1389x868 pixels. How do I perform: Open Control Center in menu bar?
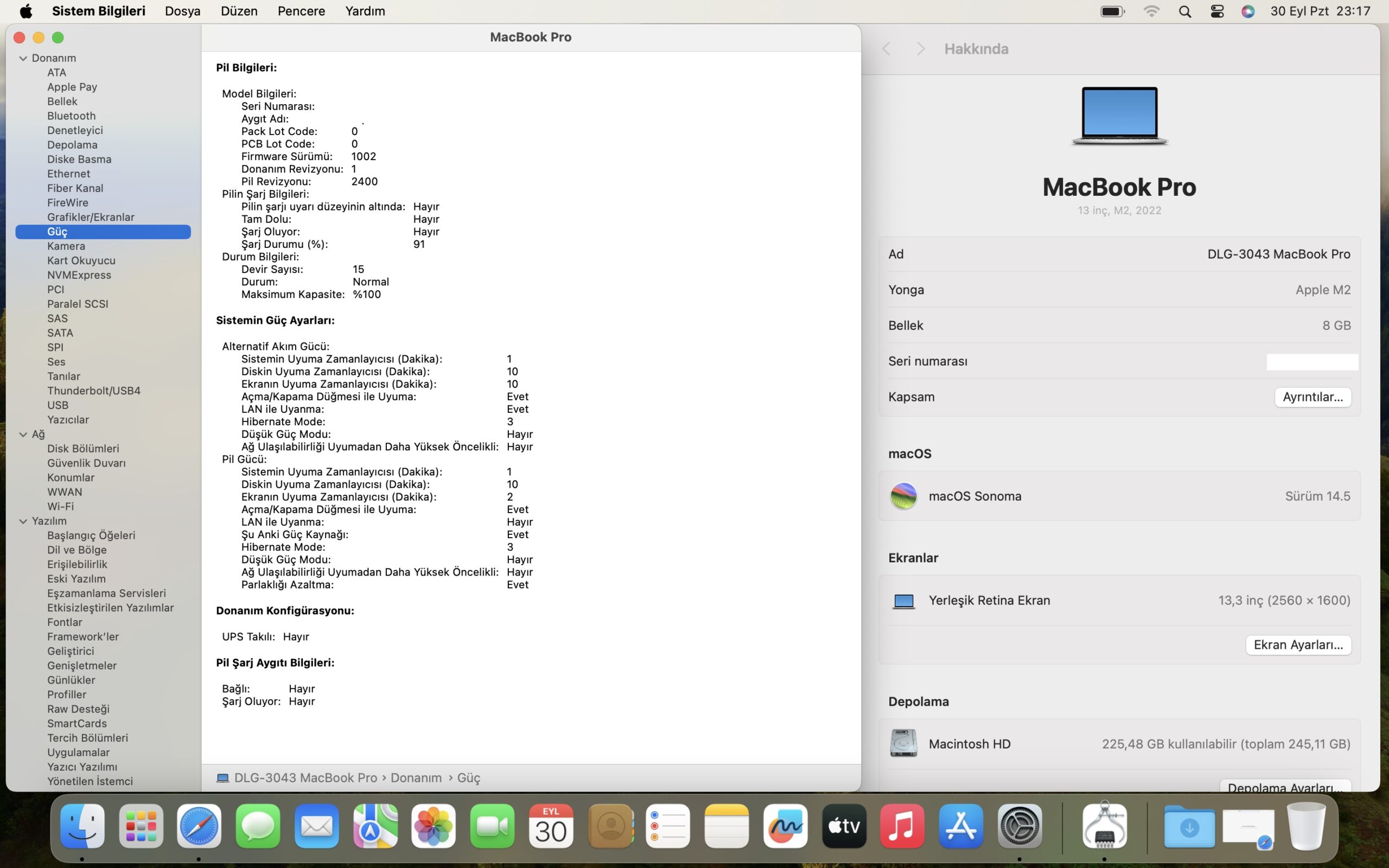(1217, 11)
